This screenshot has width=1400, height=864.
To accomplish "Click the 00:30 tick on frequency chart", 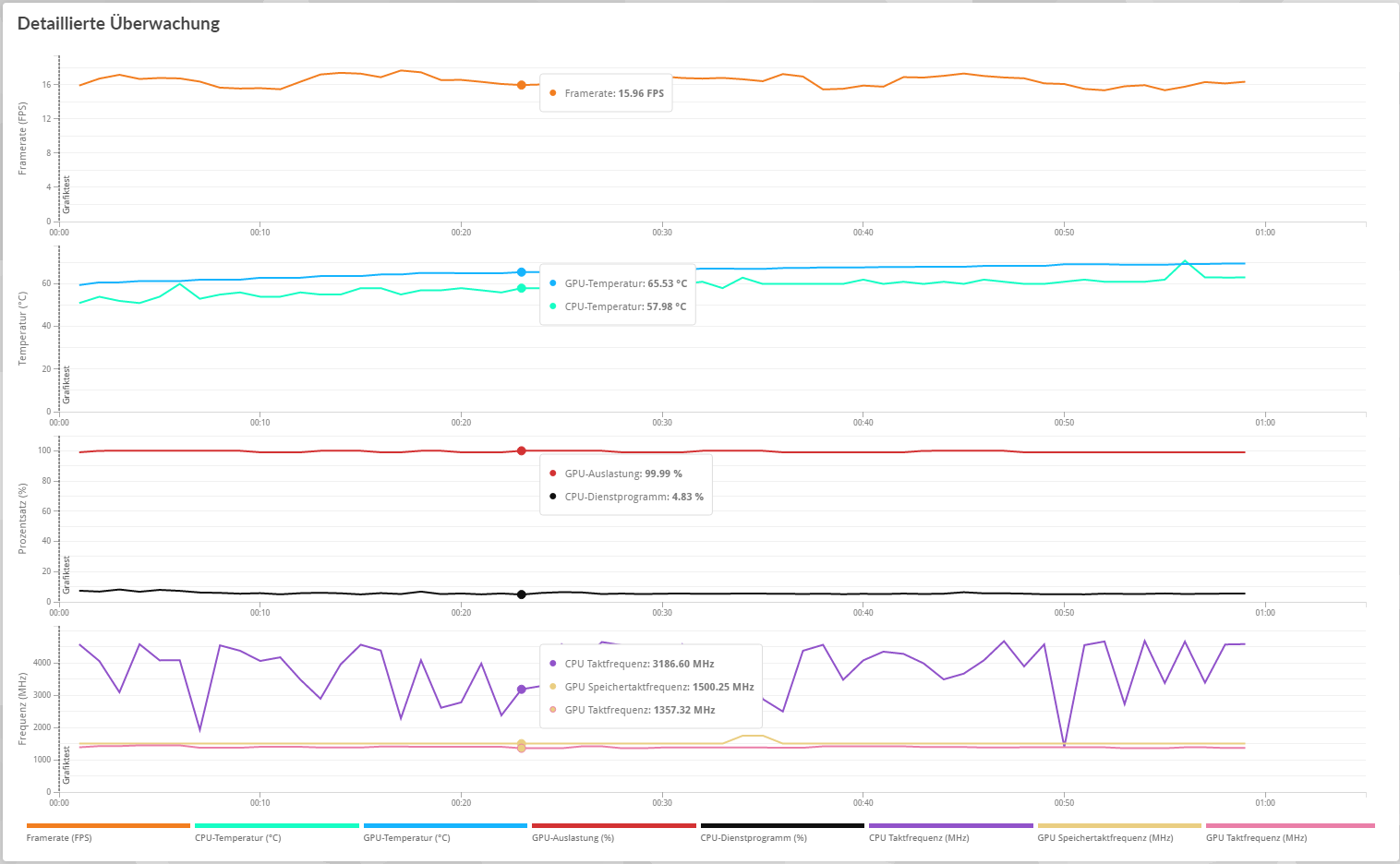I will pos(662,803).
